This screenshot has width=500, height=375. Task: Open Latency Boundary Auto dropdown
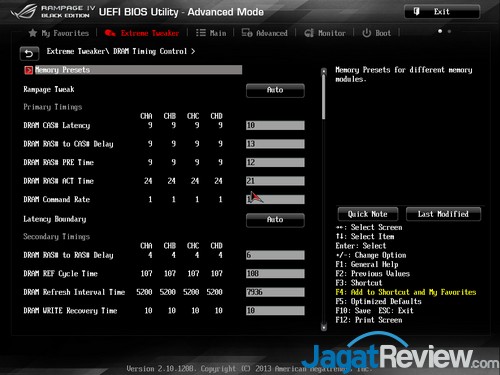click(275, 220)
